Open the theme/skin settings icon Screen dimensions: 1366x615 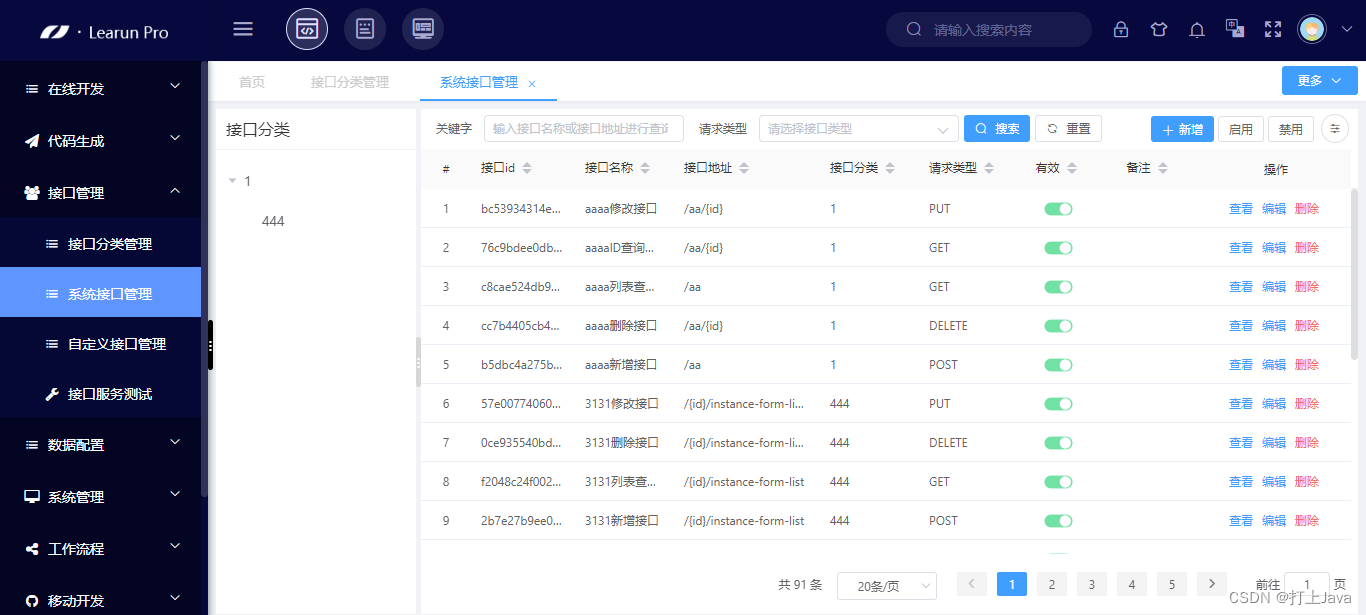1158,29
